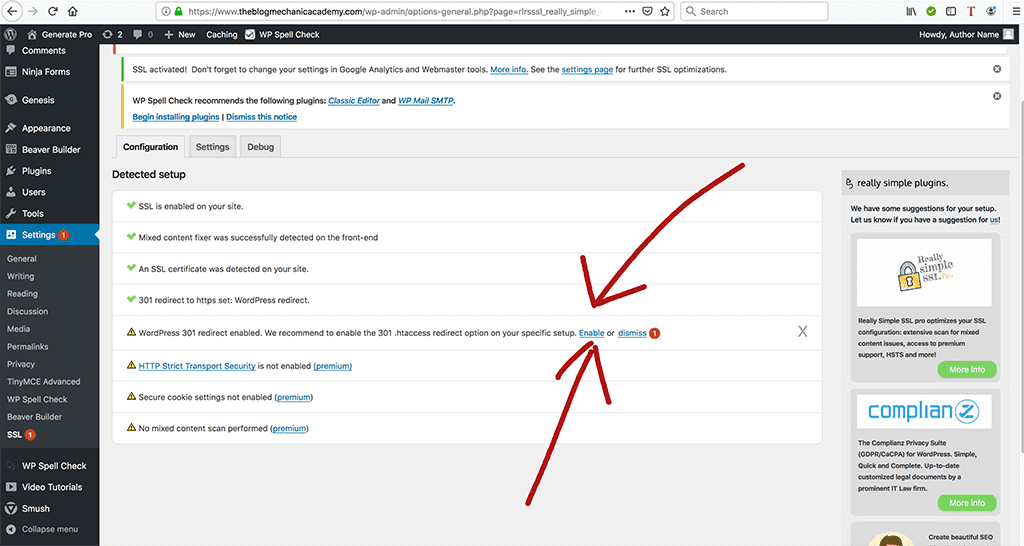Click the Smush icon in sidebar
The image size is (1024, 546).
pos(10,508)
